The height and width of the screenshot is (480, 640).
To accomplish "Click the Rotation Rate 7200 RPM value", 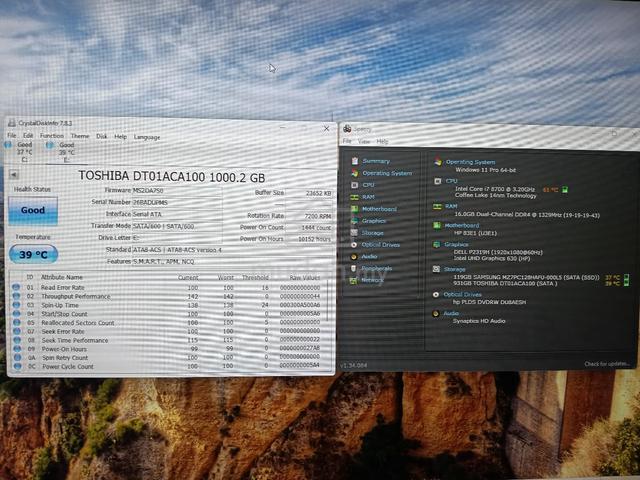I will point(309,216).
